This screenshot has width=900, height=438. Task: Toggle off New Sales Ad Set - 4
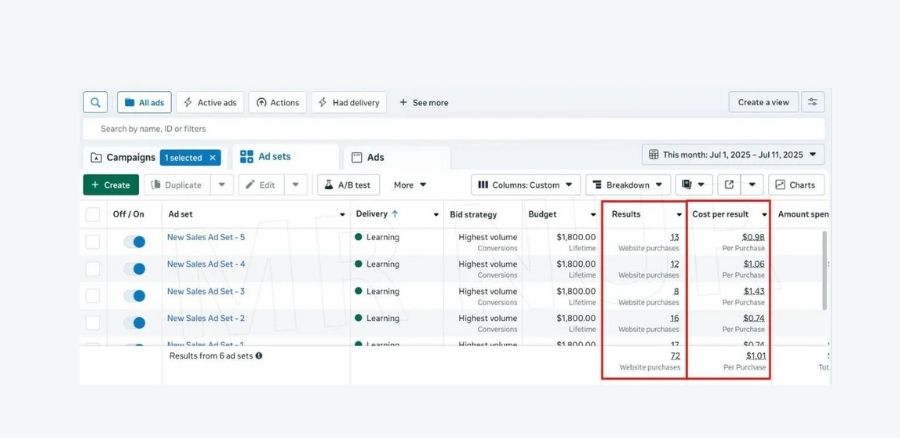pos(134,269)
